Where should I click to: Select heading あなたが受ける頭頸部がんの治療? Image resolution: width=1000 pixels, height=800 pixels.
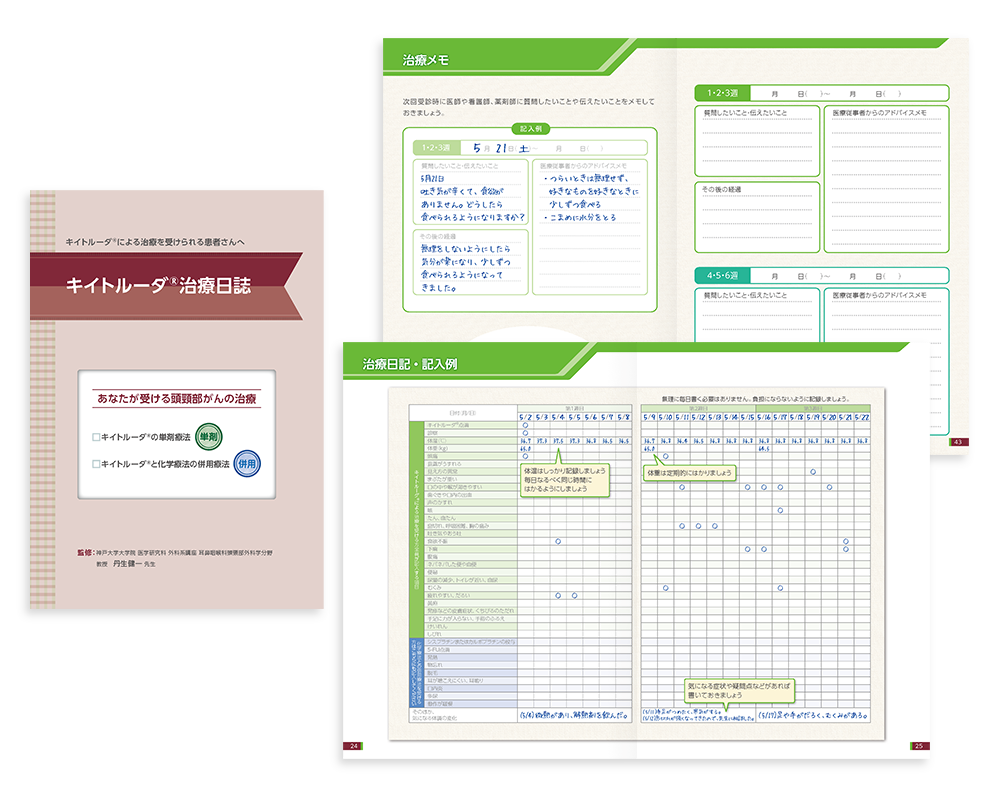tap(177, 399)
